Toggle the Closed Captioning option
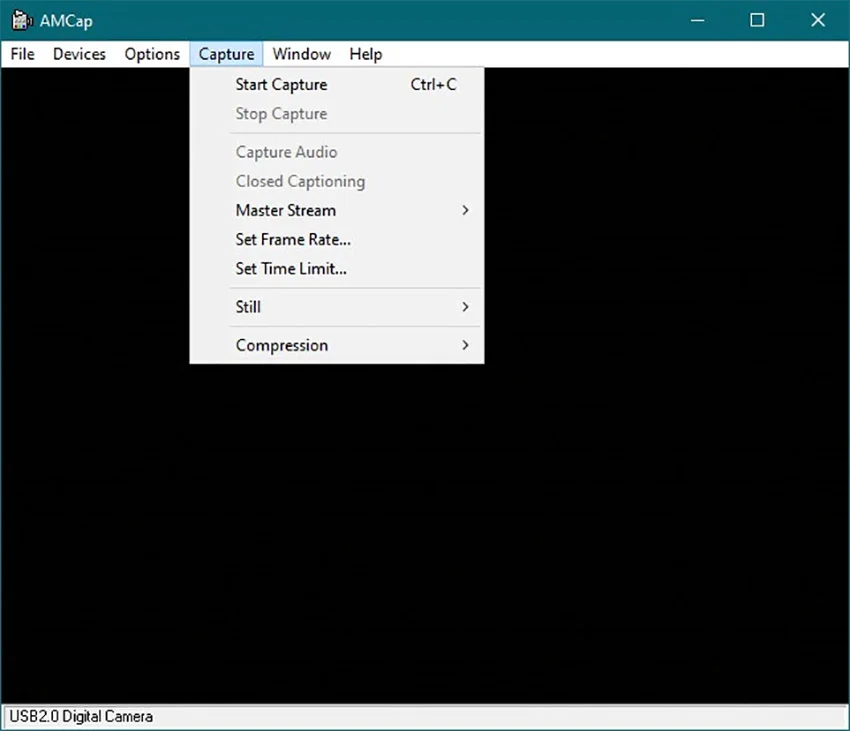 point(300,181)
